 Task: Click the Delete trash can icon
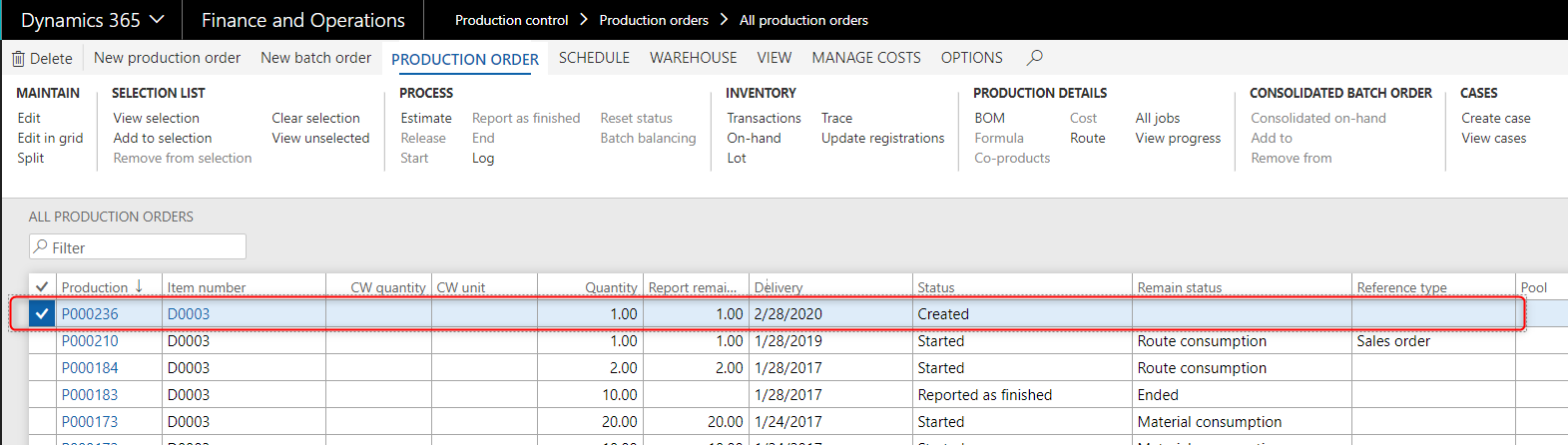tap(18, 59)
